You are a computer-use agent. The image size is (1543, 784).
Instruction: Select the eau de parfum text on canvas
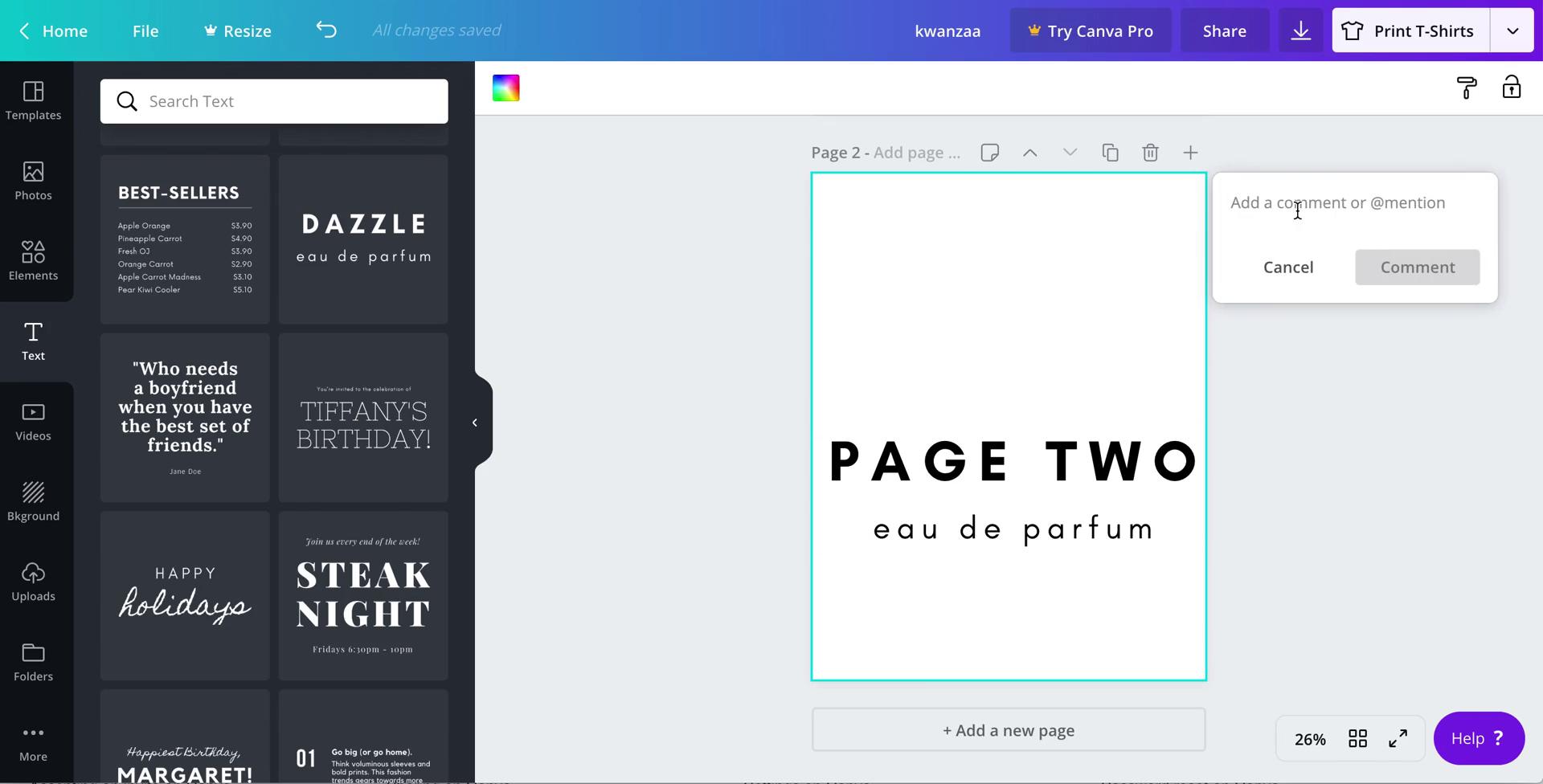[x=1014, y=529]
